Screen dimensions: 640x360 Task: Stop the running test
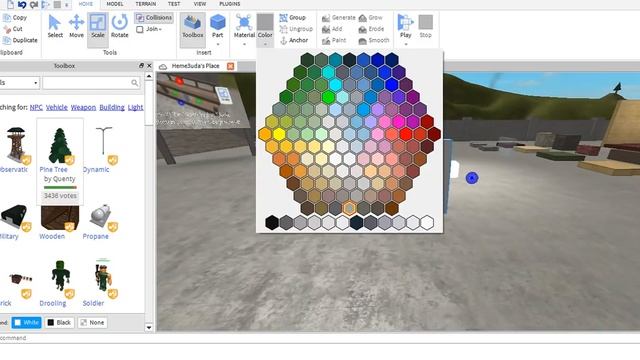425,27
